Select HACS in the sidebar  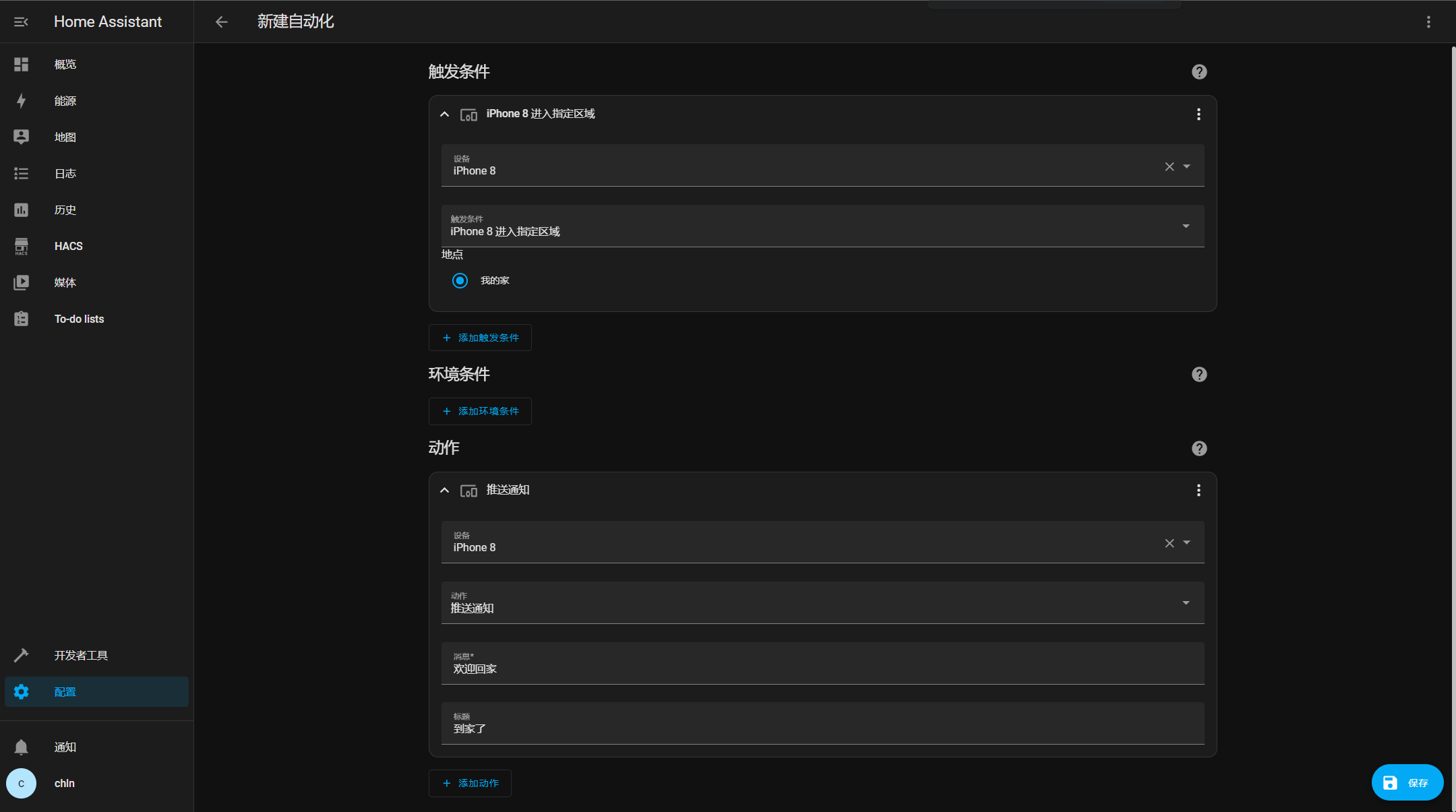(x=96, y=246)
